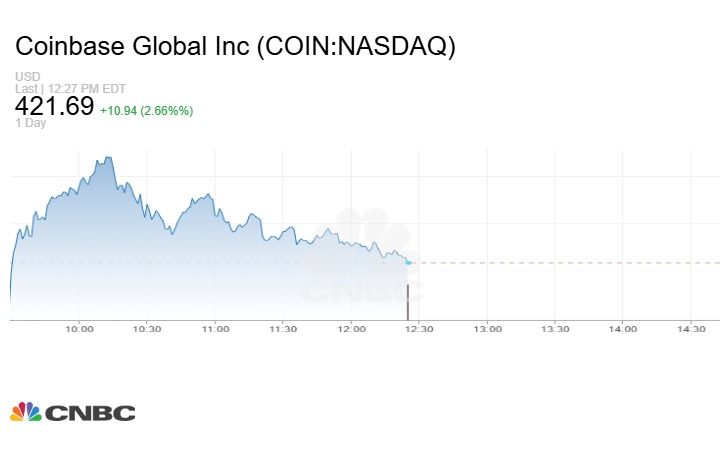Image resolution: width=720 pixels, height=450 pixels.
Task: Select the 1 Day range label
Action: 29,123
